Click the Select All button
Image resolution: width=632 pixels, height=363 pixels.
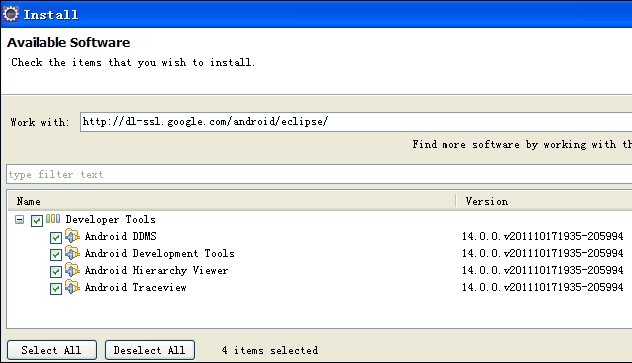pyautogui.click(x=52, y=350)
